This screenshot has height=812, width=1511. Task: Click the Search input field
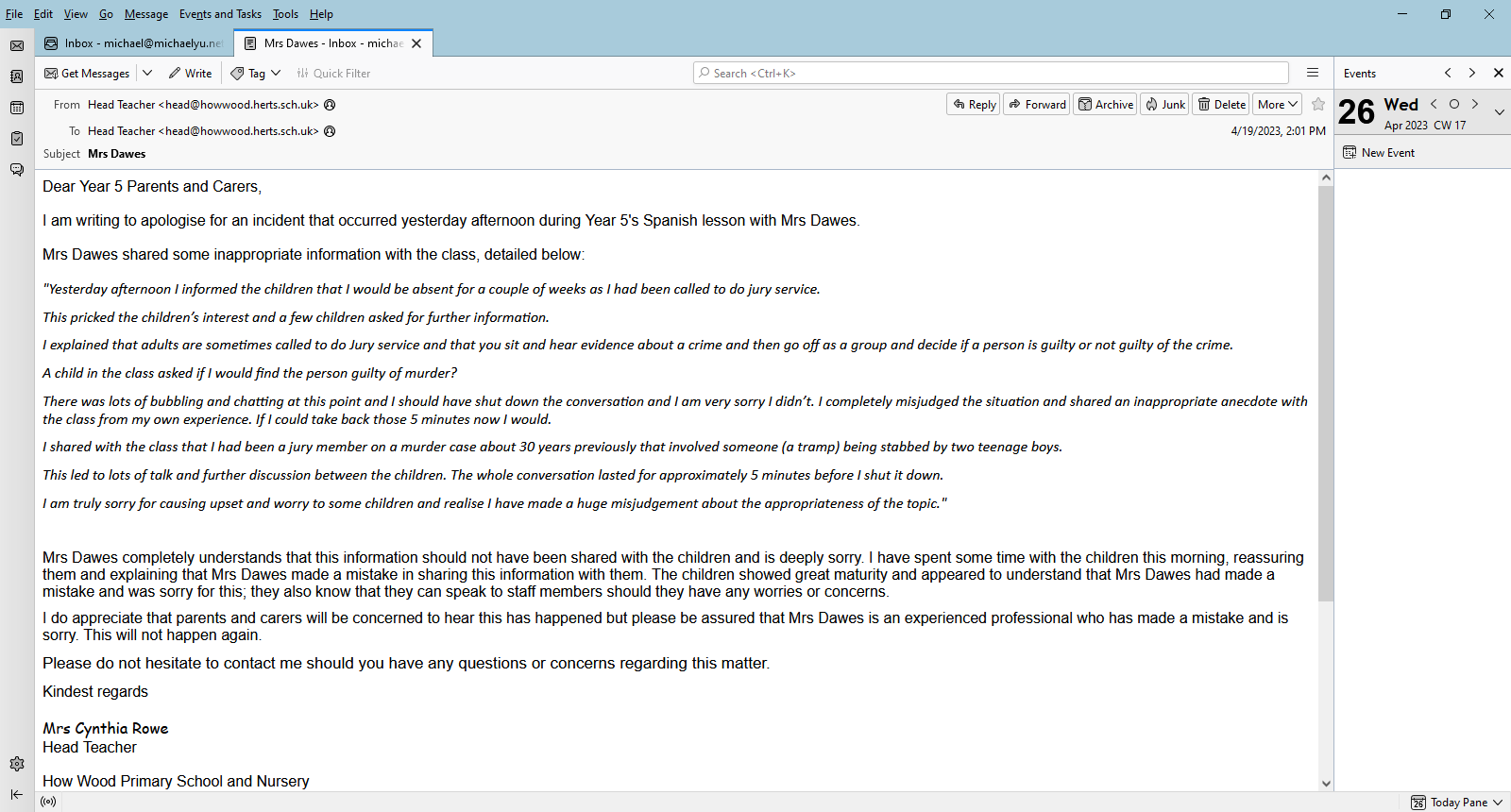pos(992,74)
